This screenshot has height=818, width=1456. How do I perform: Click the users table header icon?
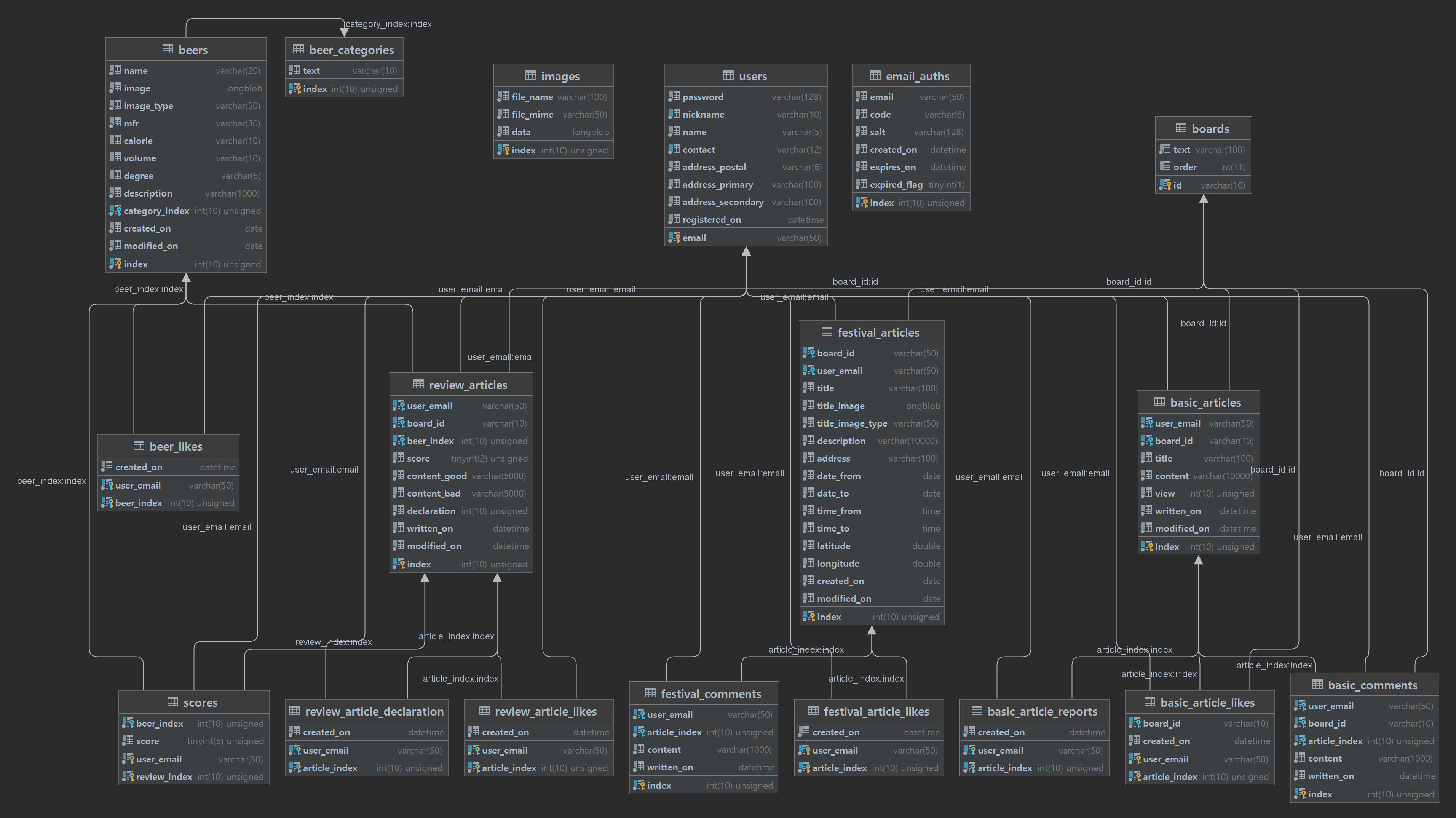coord(728,75)
